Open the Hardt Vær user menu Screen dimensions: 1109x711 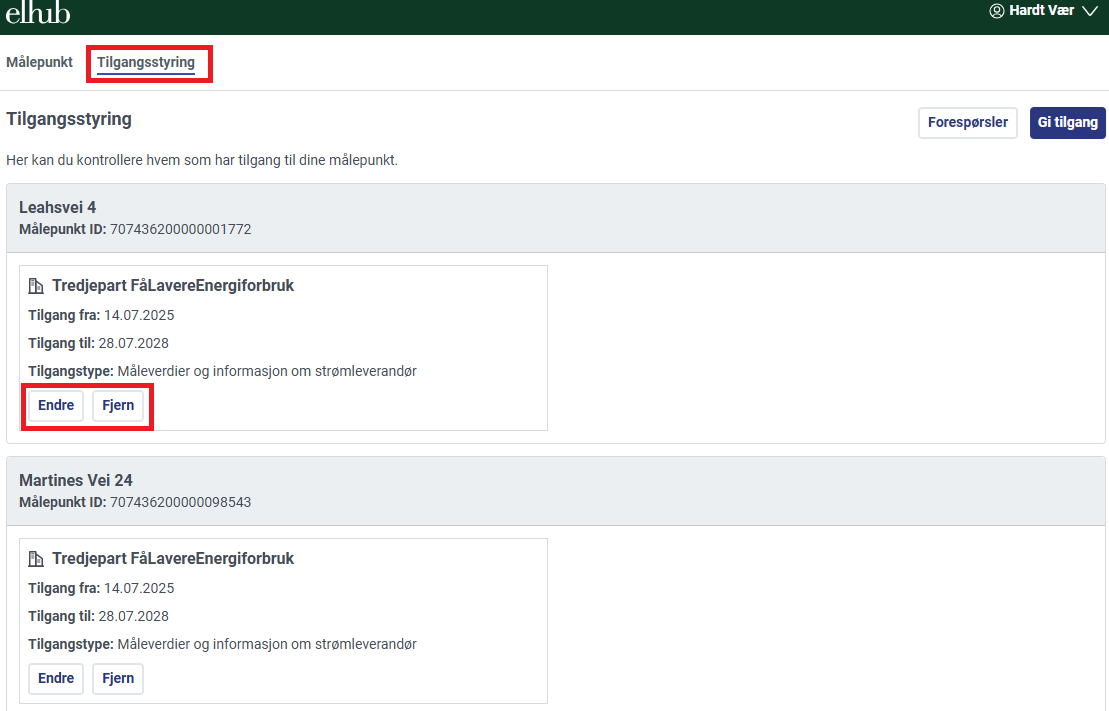(x=1043, y=11)
